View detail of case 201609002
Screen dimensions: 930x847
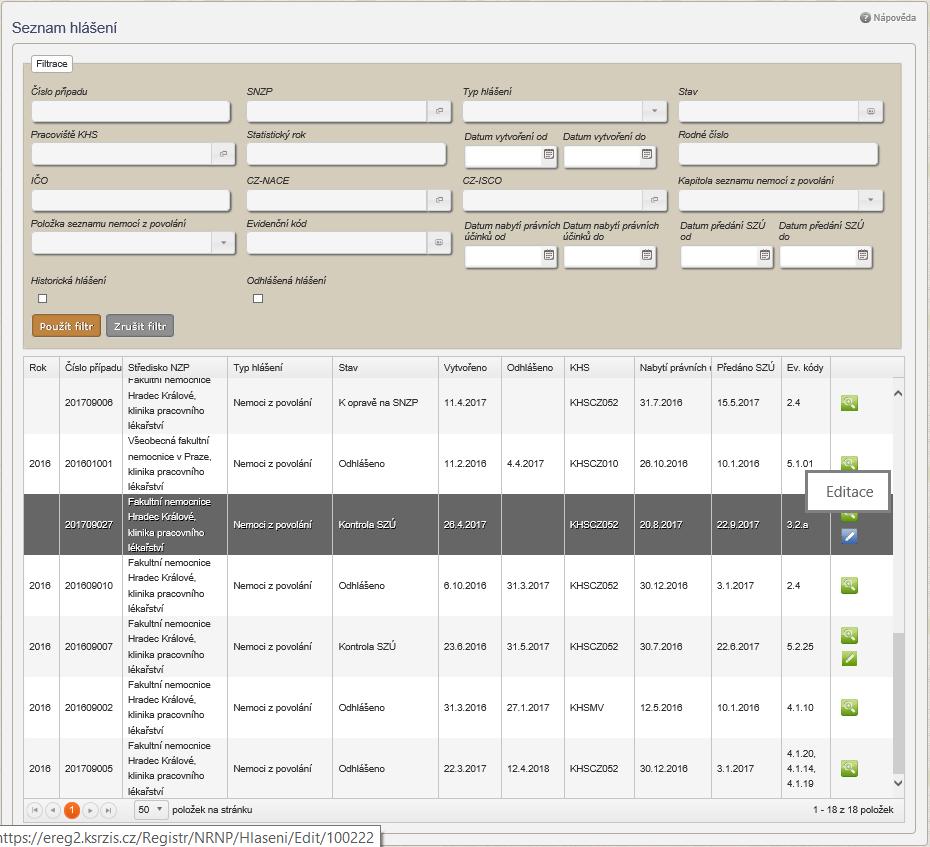click(x=849, y=707)
